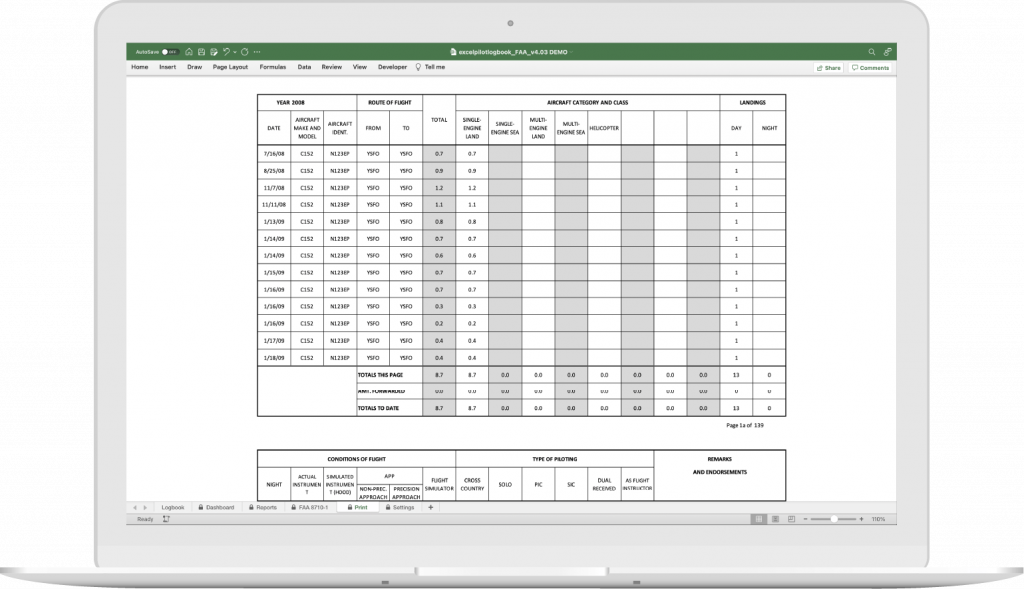Click the Share button
This screenshot has width=1024, height=589.
pyautogui.click(x=829, y=68)
